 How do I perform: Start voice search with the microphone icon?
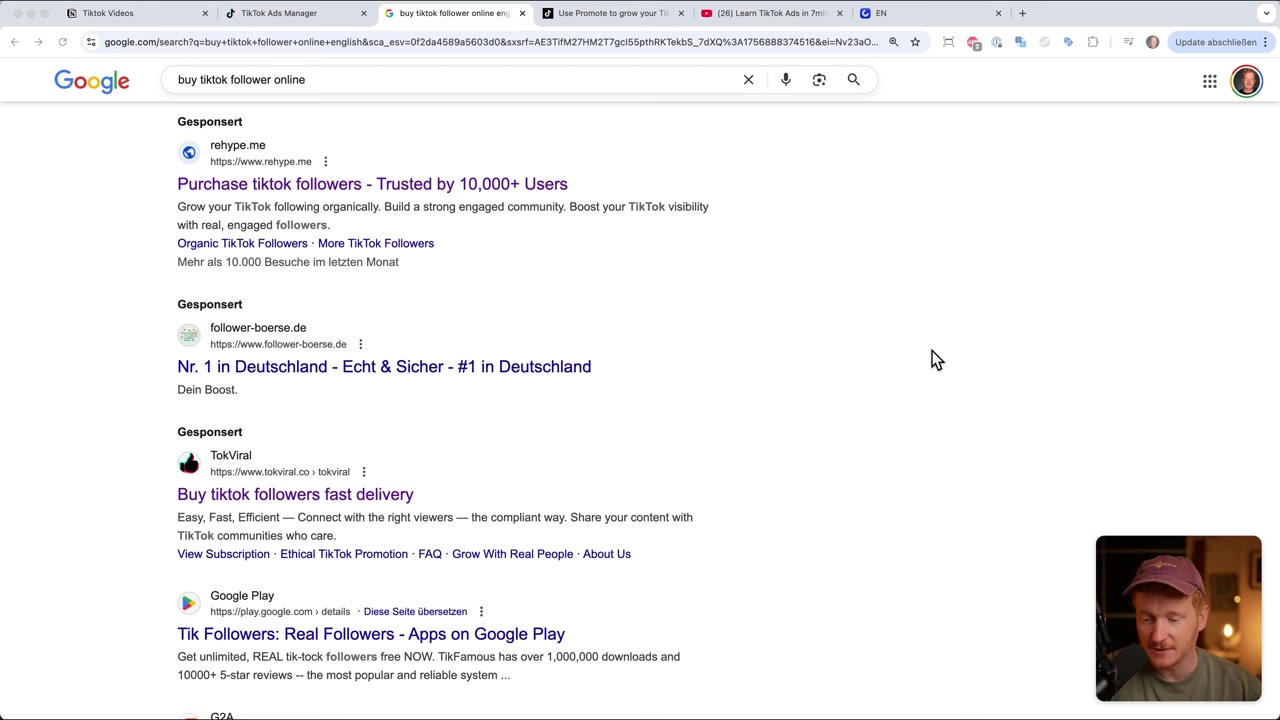click(x=786, y=80)
